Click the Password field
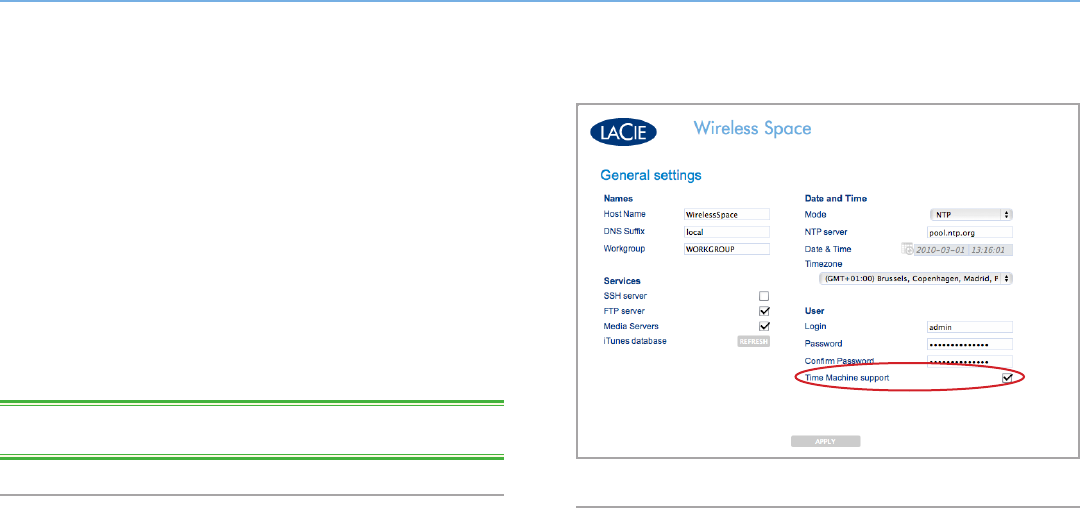 pos(970,344)
